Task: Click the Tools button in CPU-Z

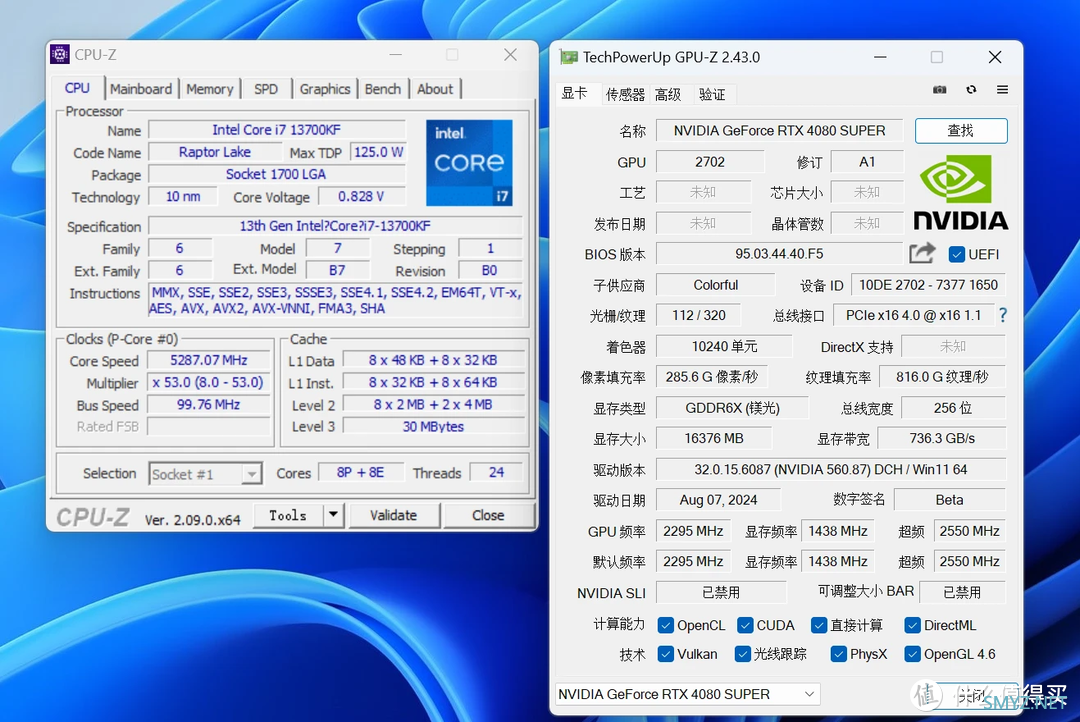Action: tap(289, 515)
